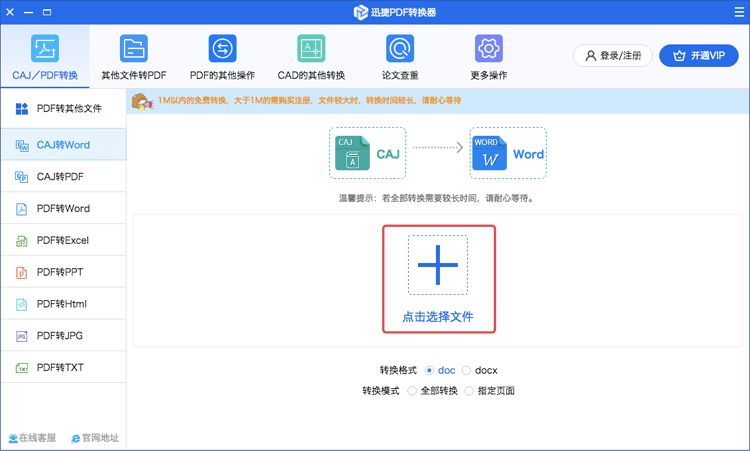The width and height of the screenshot is (750, 451).
Task: Close the window with the X button
Action: click(x=10, y=12)
